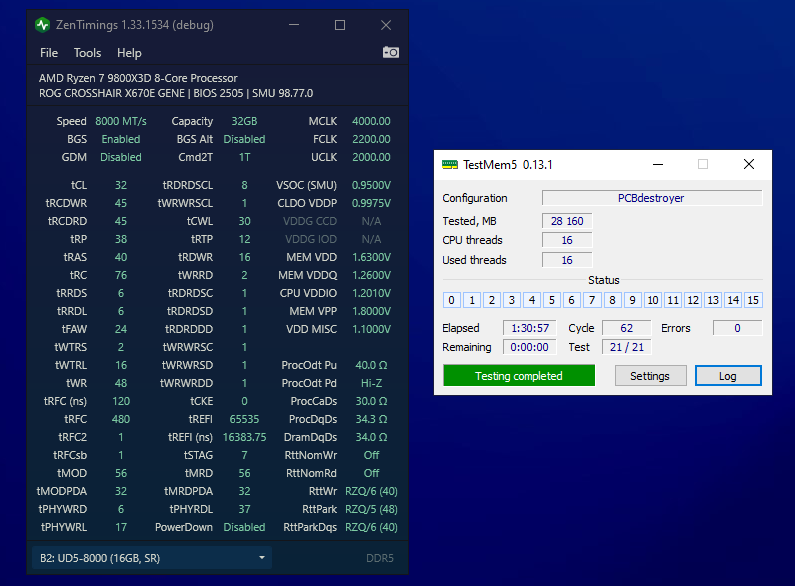Close the TestMem5 window
The image size is (795, 586).
[x=748, y=164]
